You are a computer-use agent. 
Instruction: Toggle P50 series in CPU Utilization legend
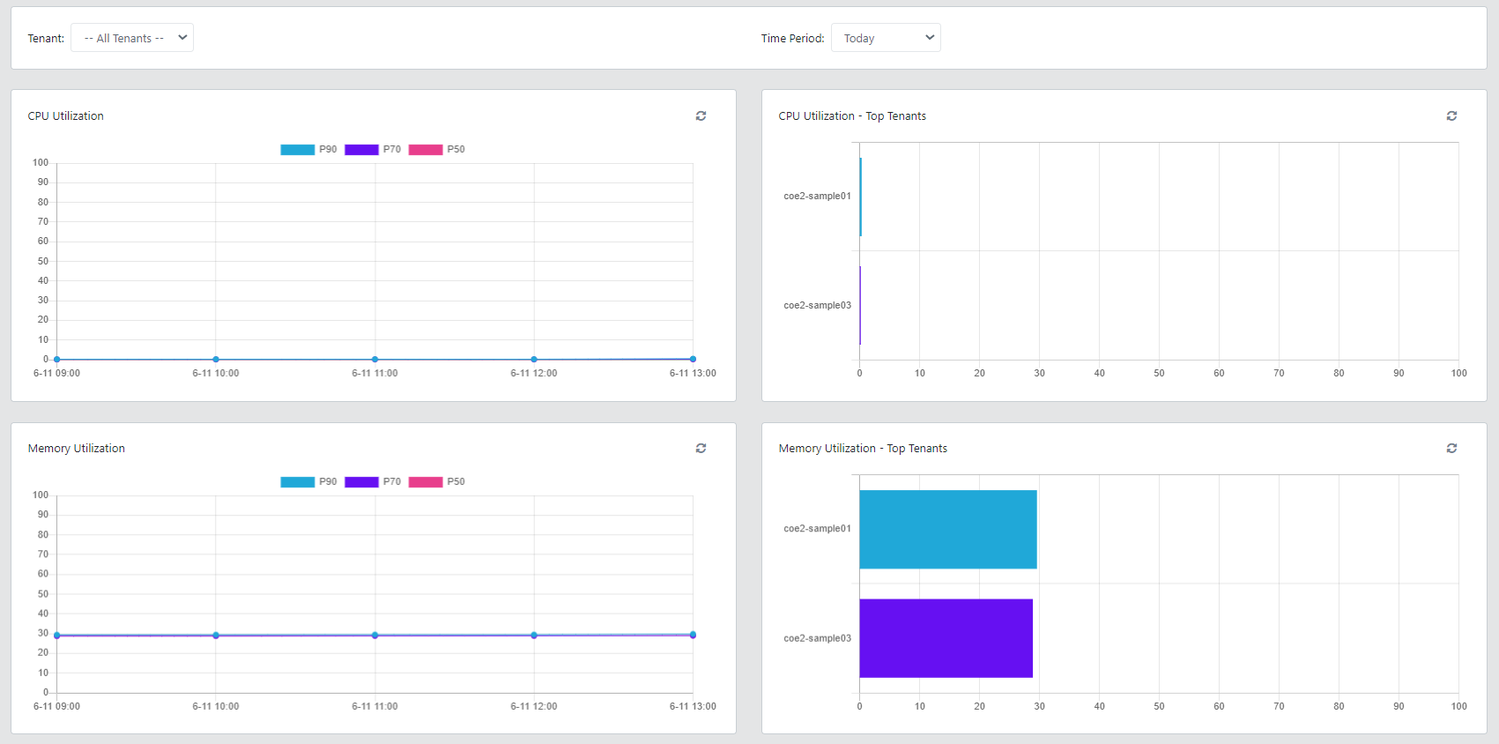point(437,150)
